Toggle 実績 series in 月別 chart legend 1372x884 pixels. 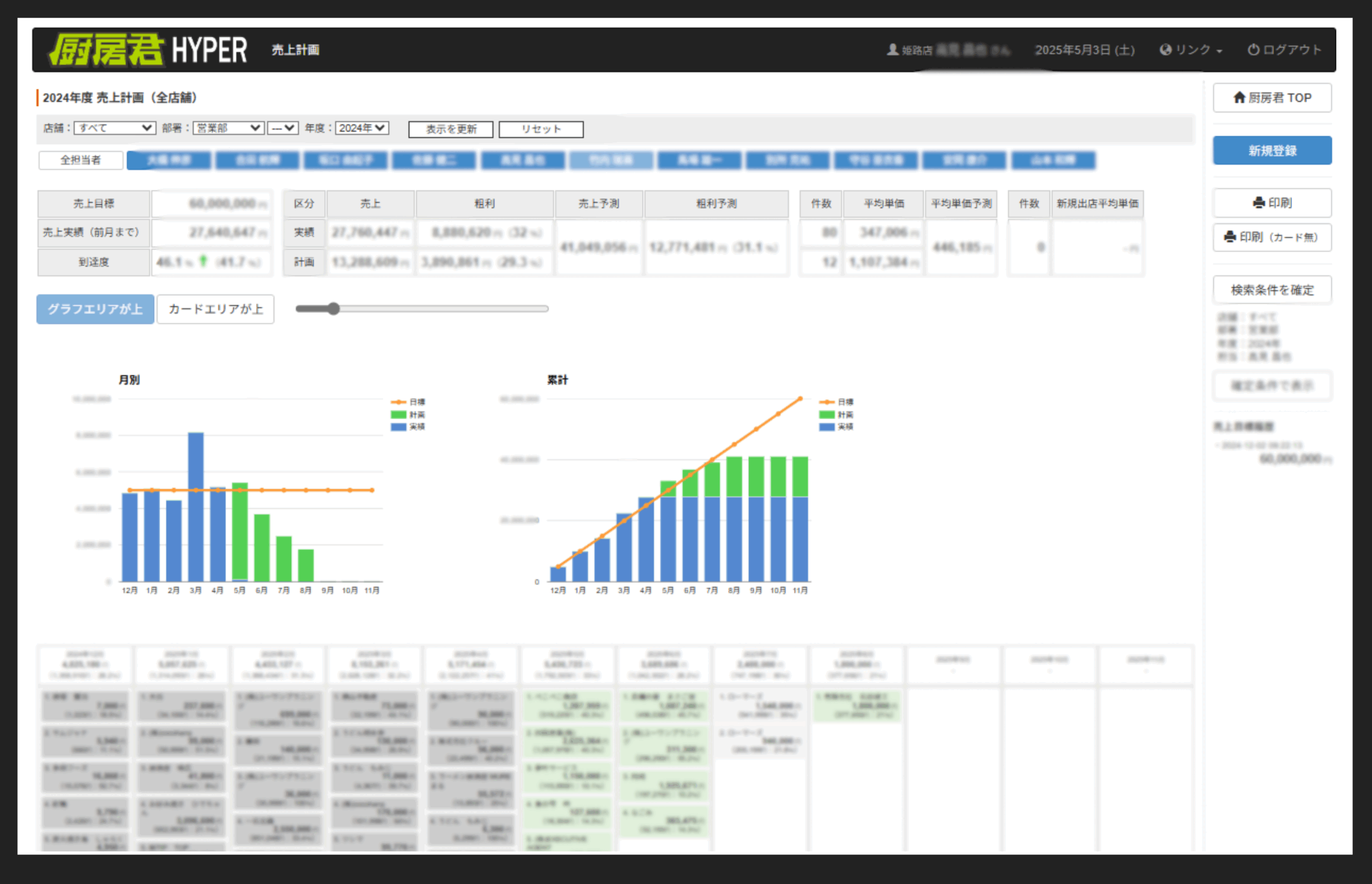click(408, 426)
